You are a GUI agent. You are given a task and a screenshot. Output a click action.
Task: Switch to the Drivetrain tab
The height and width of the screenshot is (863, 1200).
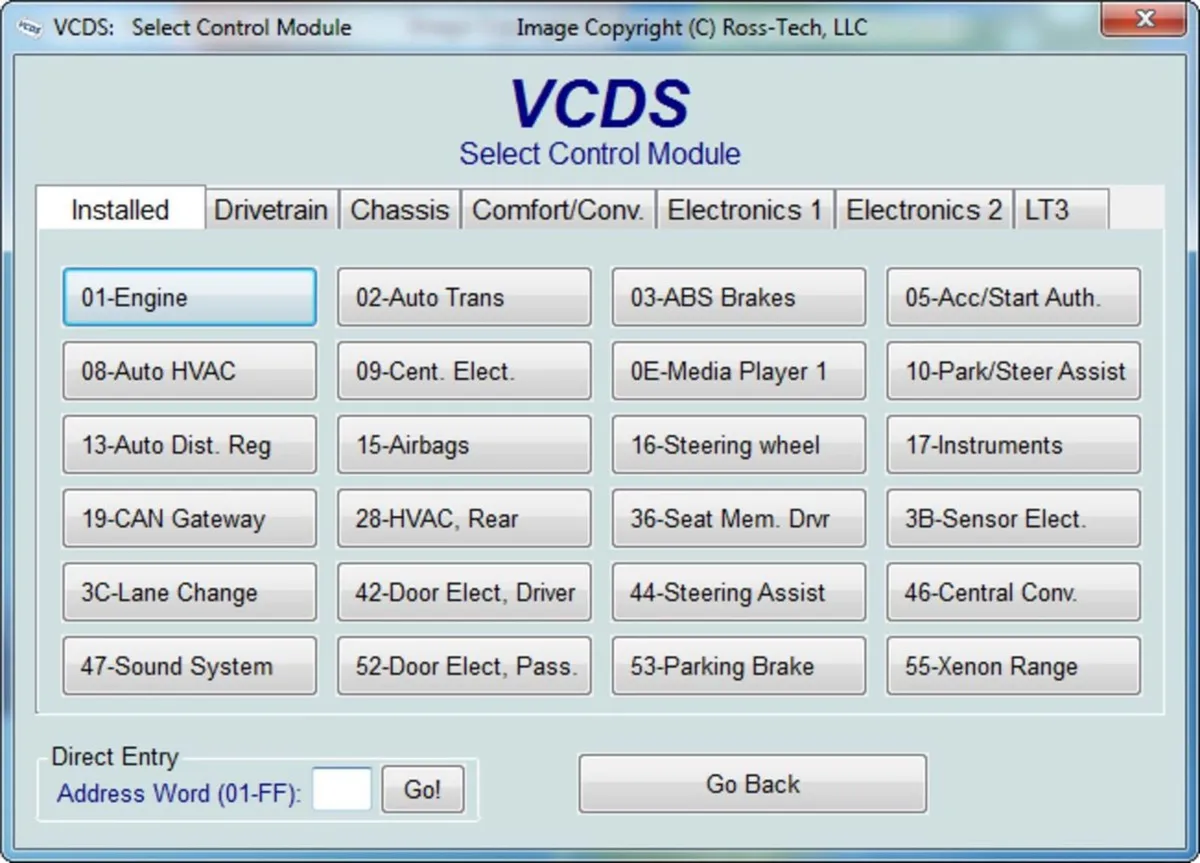[270, 210]
